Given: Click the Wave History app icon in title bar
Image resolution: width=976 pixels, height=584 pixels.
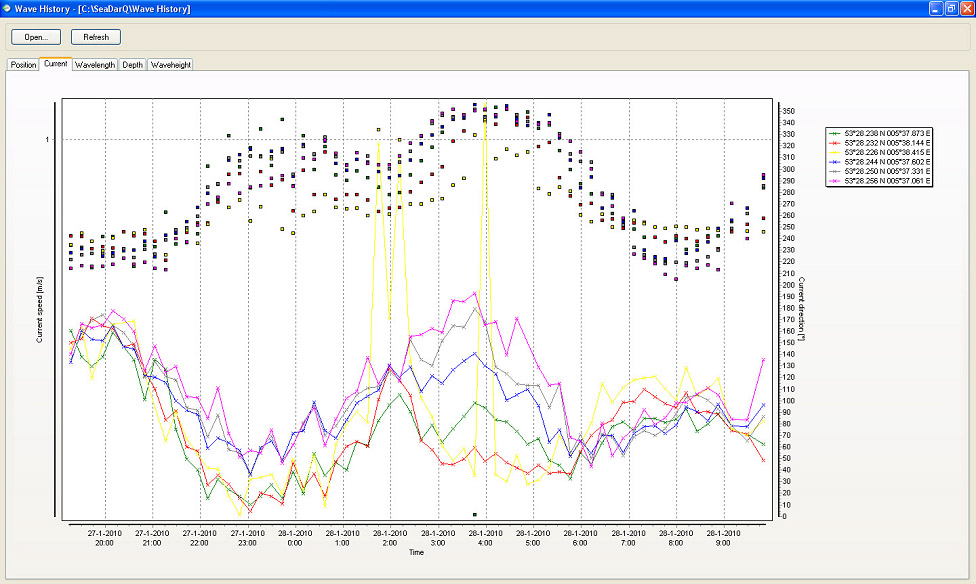Looking at the screenshot, I should pos(8,8).
